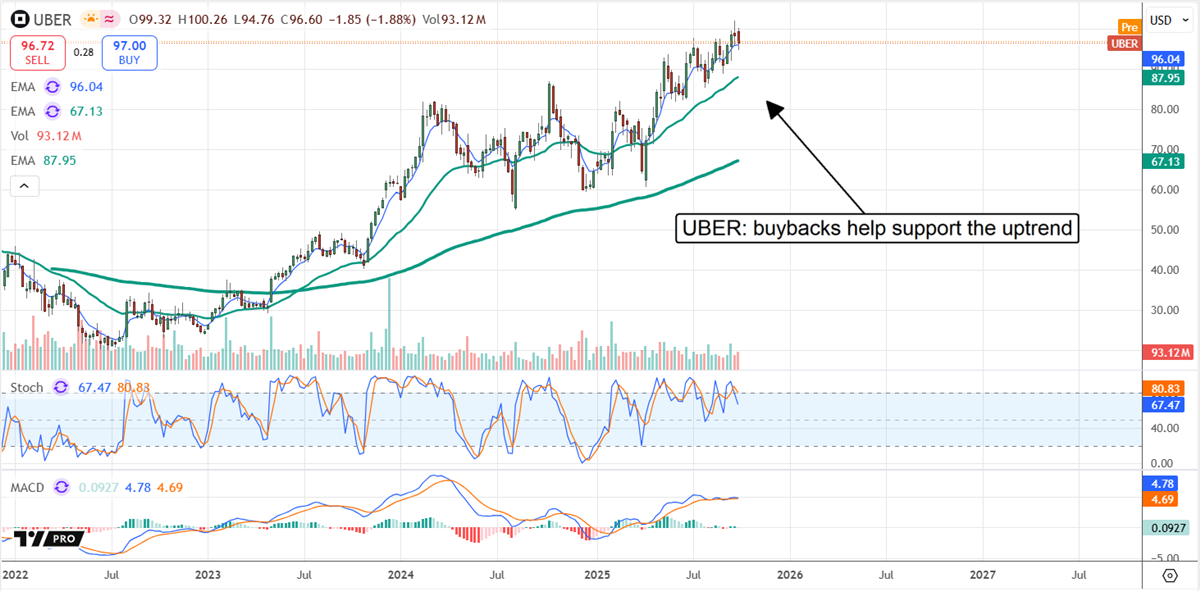Click the red UBER label on the price axis
1200x591 pixels.
1125,44
